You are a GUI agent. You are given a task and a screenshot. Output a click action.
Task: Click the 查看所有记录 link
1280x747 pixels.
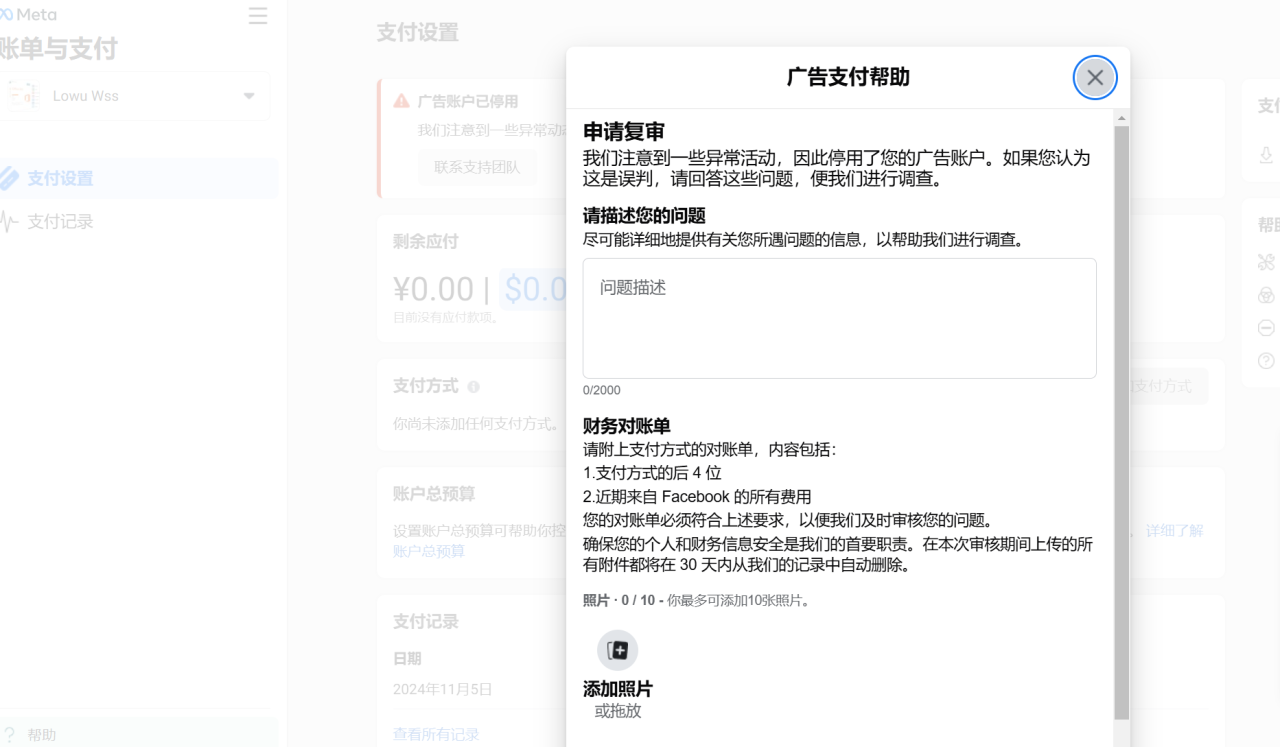[x=436, y=735]
